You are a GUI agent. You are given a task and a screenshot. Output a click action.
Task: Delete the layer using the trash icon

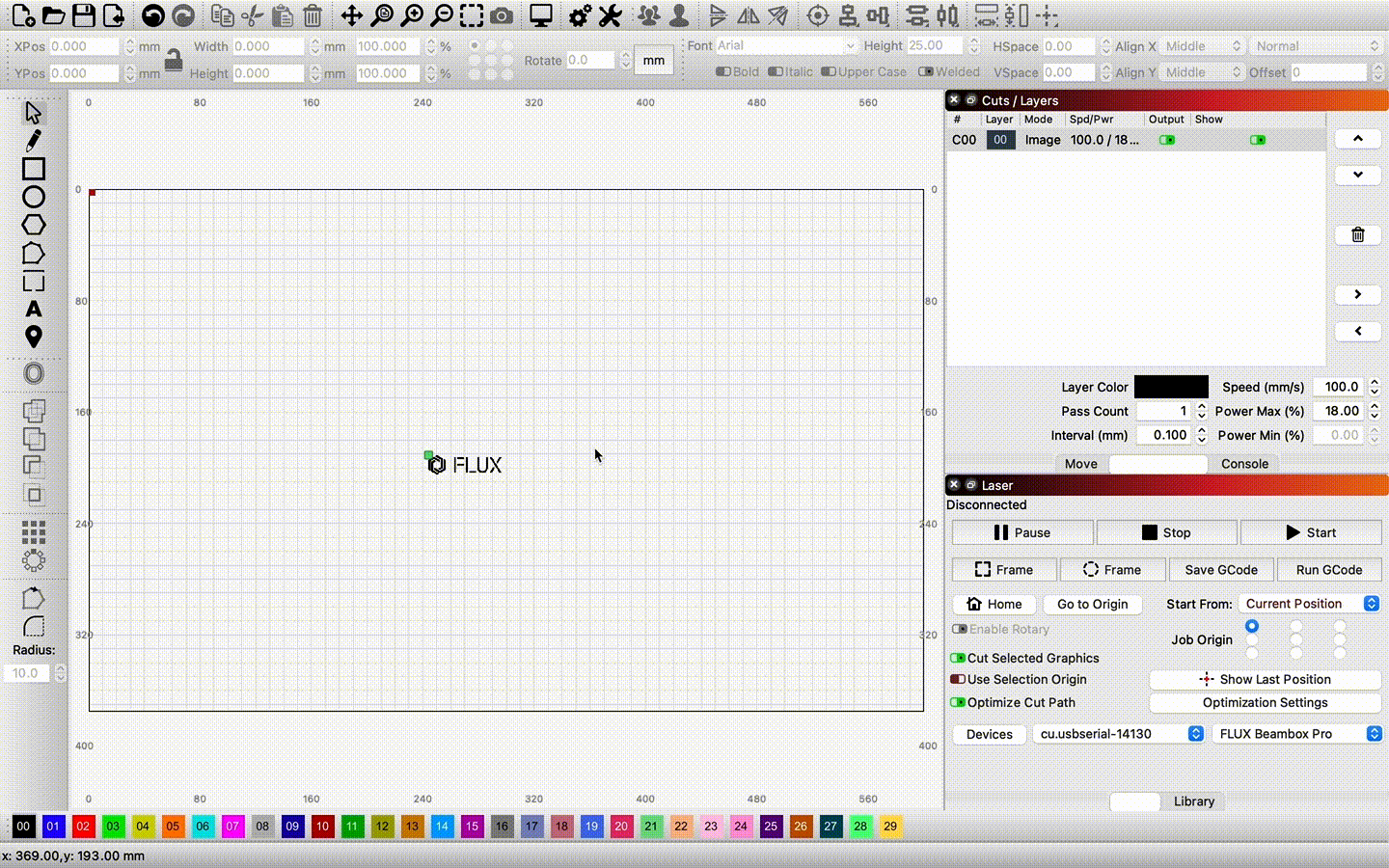(x=1357, y=234)
